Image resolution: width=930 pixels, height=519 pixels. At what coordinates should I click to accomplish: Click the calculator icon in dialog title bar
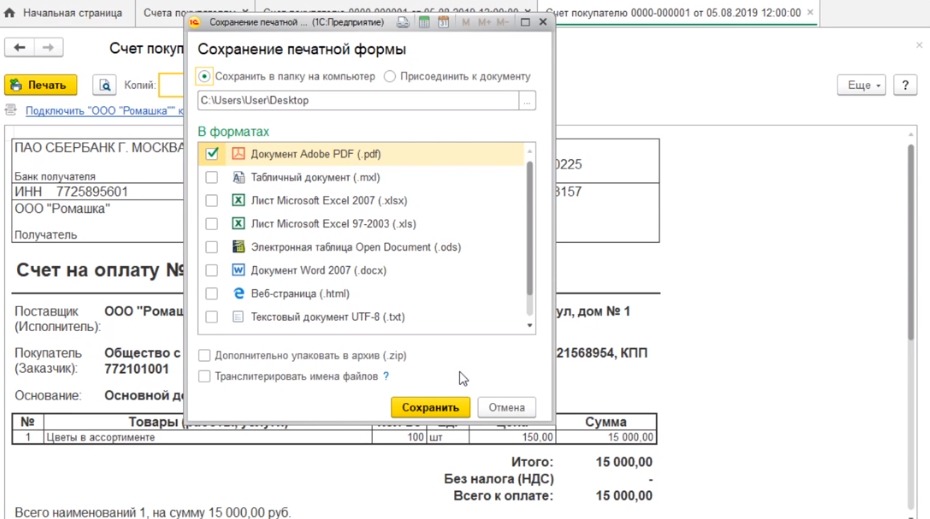click(424, 21)
